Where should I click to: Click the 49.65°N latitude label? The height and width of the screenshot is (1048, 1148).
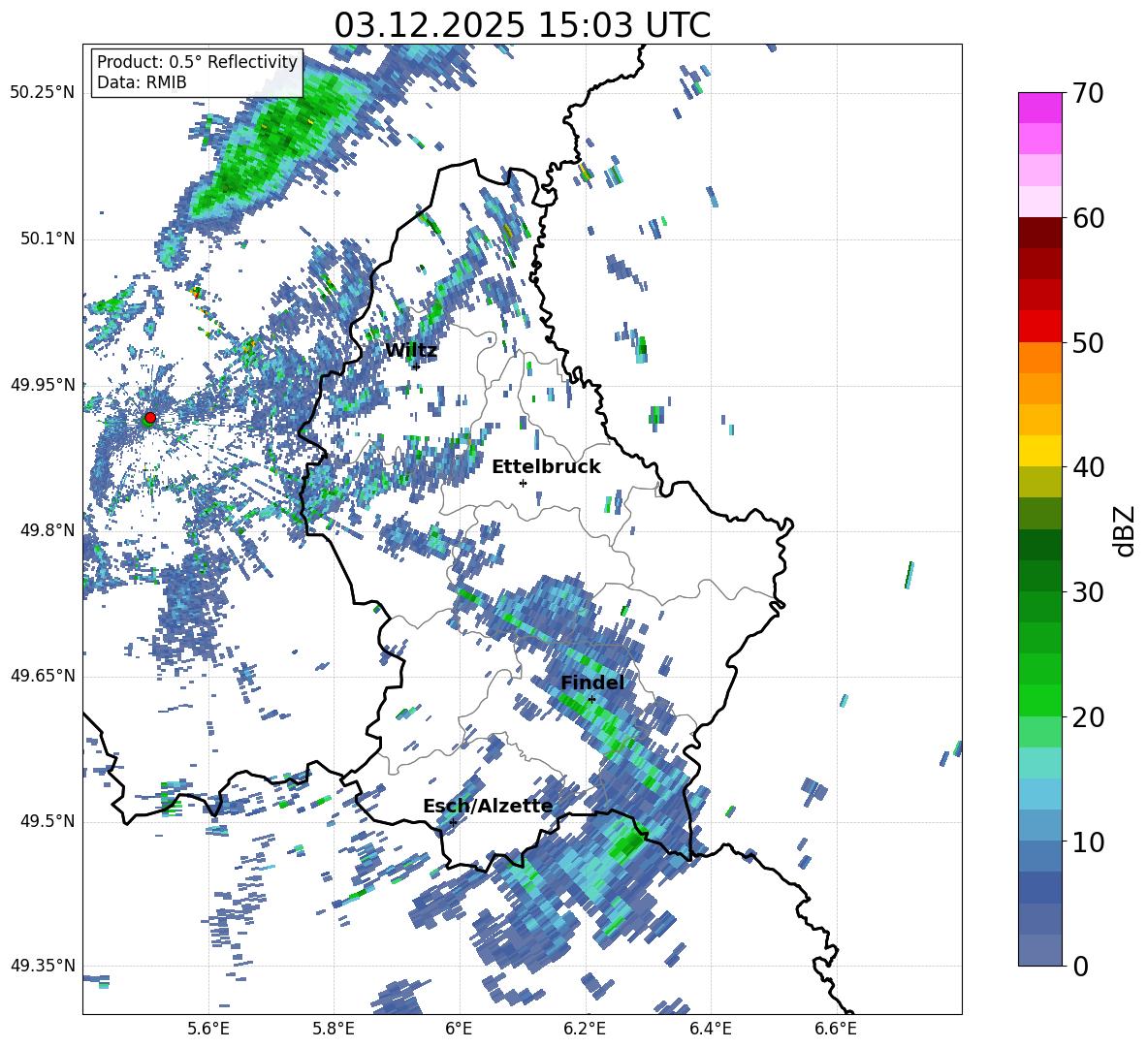click(x=43, y=676)
